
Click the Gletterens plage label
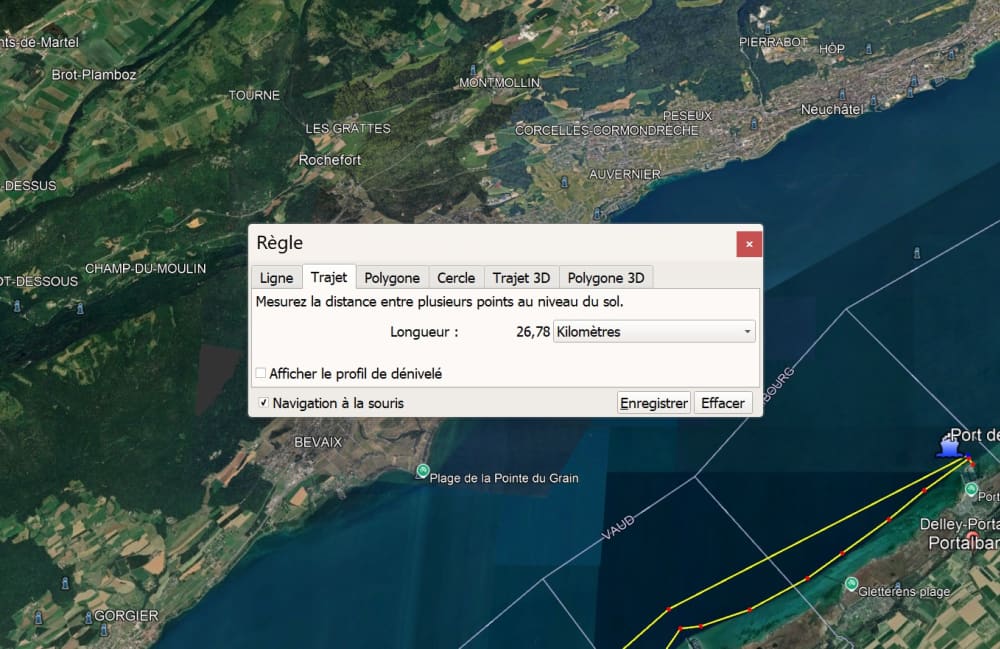(904, 592)
